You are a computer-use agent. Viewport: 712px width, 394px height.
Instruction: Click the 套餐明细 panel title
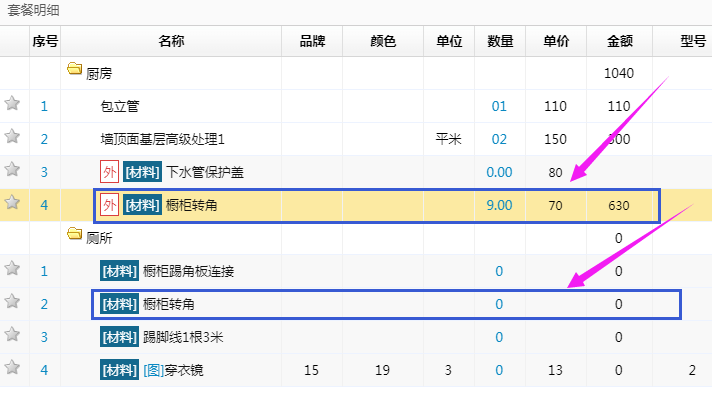[x=33, y=10]
